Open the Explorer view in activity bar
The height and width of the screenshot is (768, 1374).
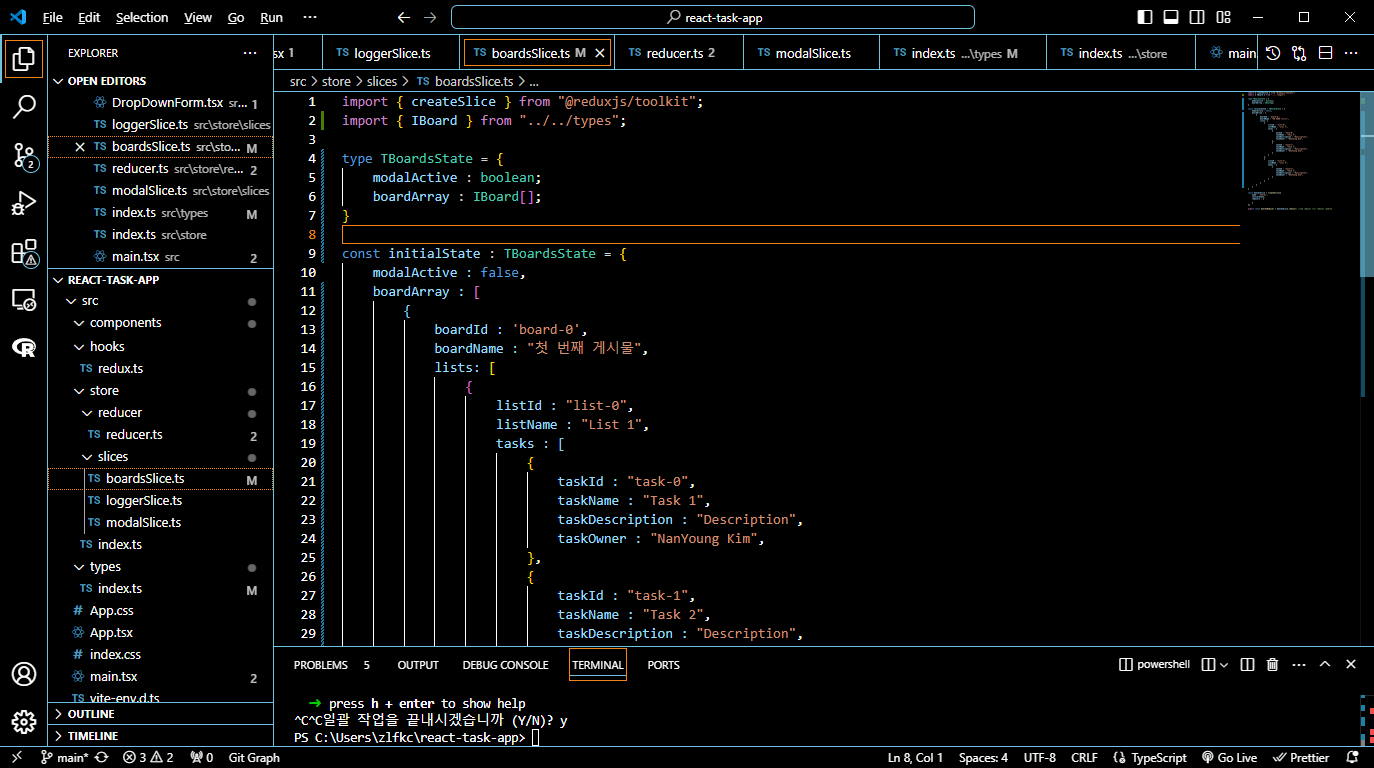pos(24,58)
